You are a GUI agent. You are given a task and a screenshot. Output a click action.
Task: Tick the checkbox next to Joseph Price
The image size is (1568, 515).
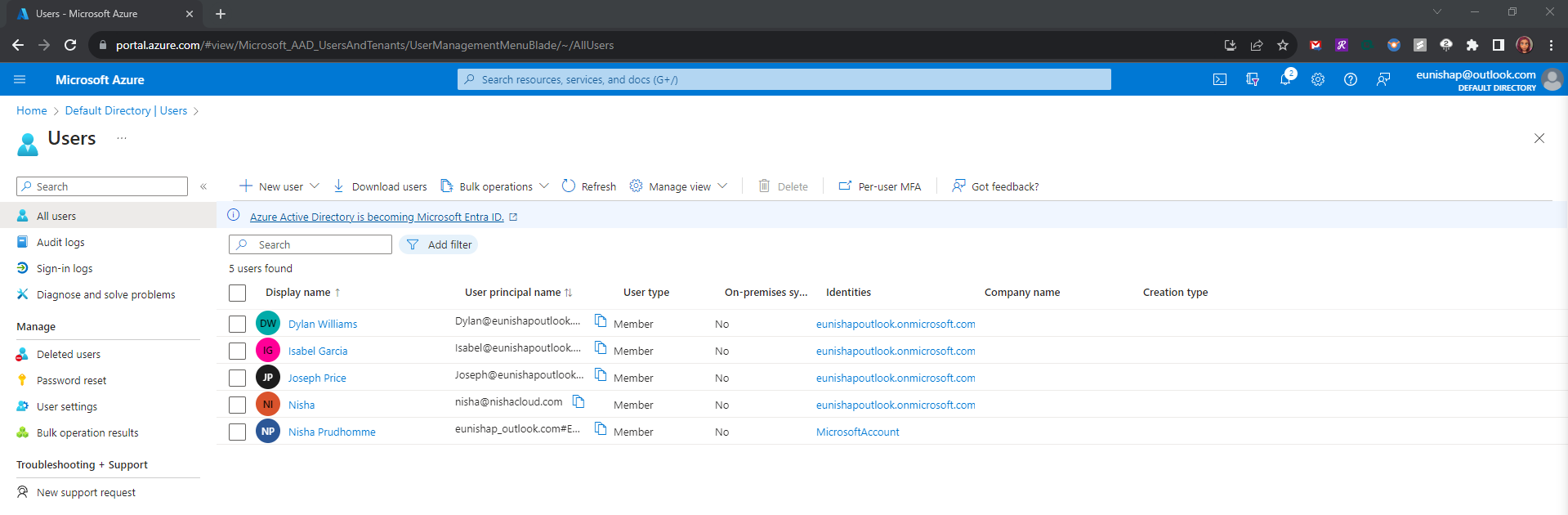click(x=237, y=378)
